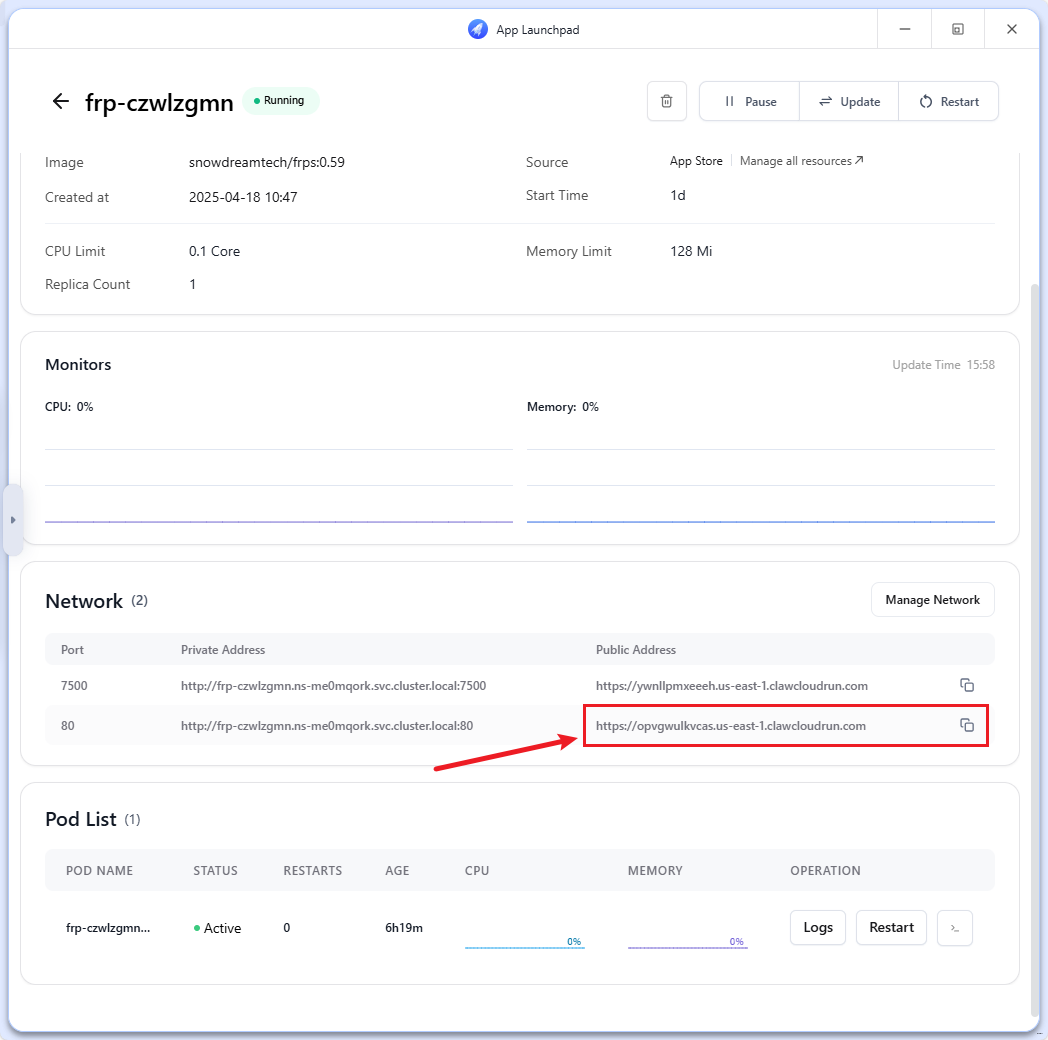
Task: Pause the running application
Action: (x=750, y=101)
